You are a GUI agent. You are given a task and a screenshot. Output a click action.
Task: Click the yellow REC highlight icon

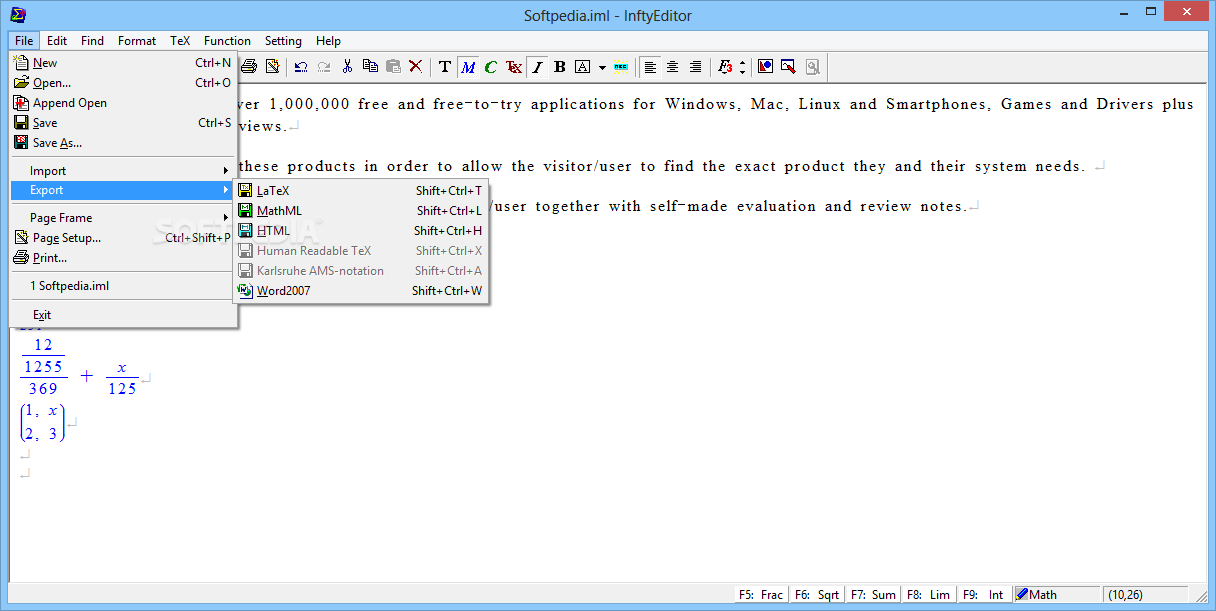(x=621, y=67)
